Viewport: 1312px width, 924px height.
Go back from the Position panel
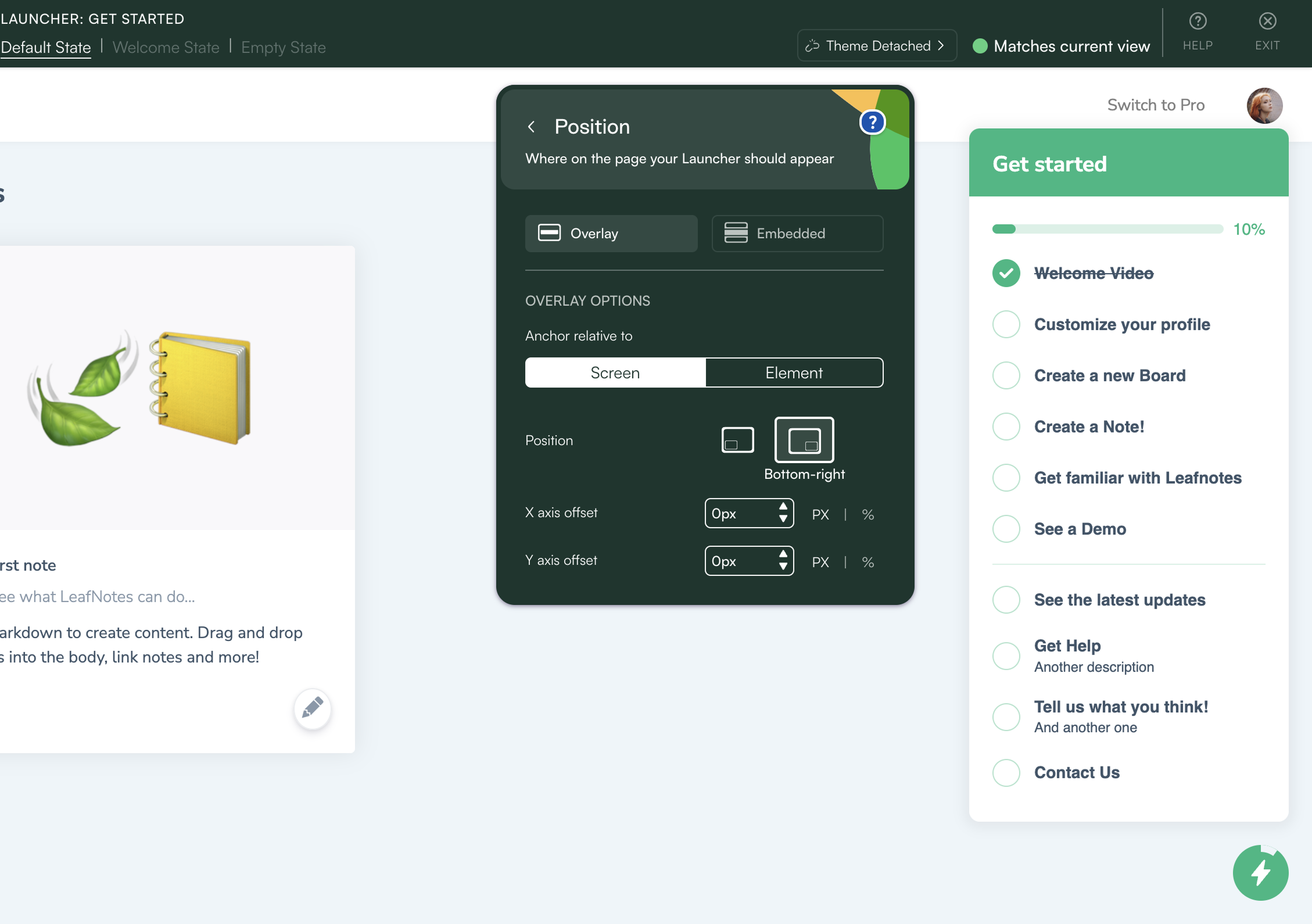click(532, 126)
